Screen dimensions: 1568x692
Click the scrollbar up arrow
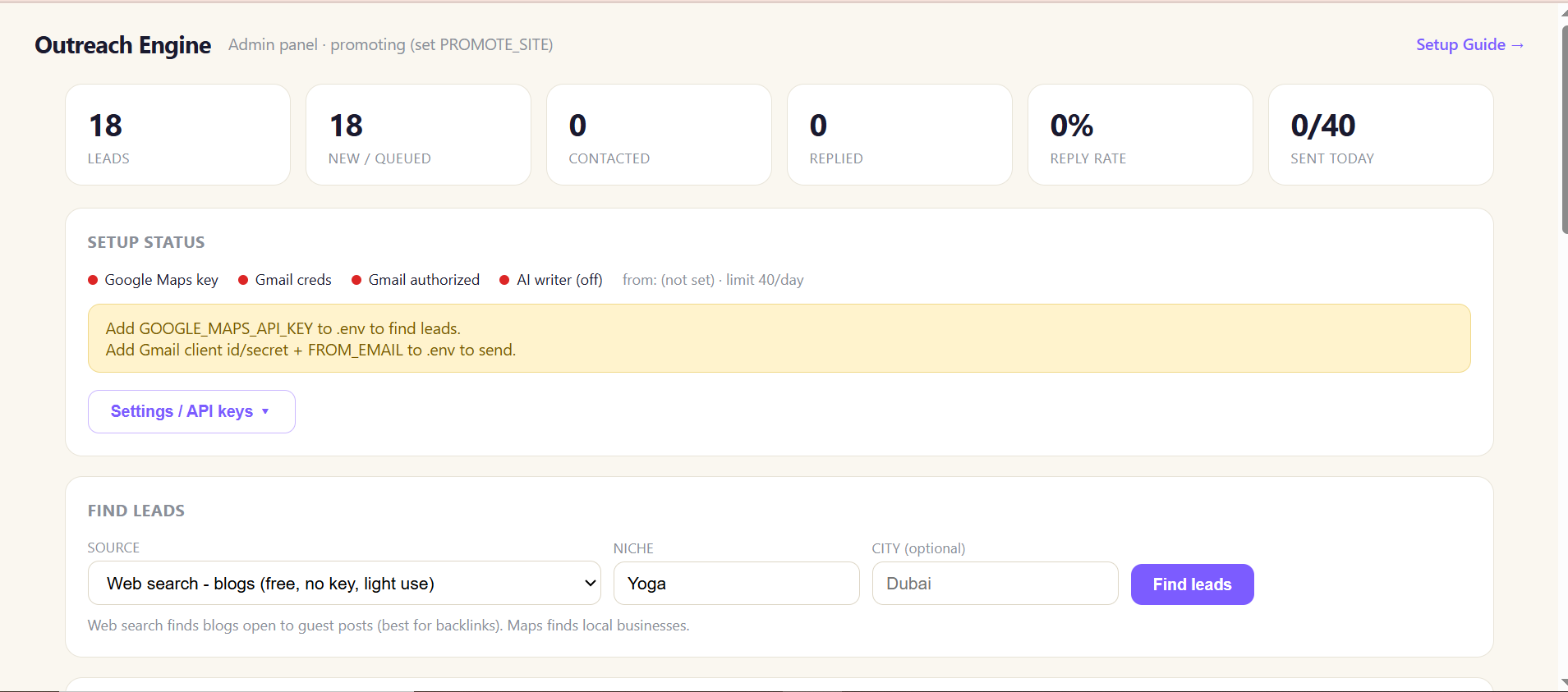(1563, 11)
